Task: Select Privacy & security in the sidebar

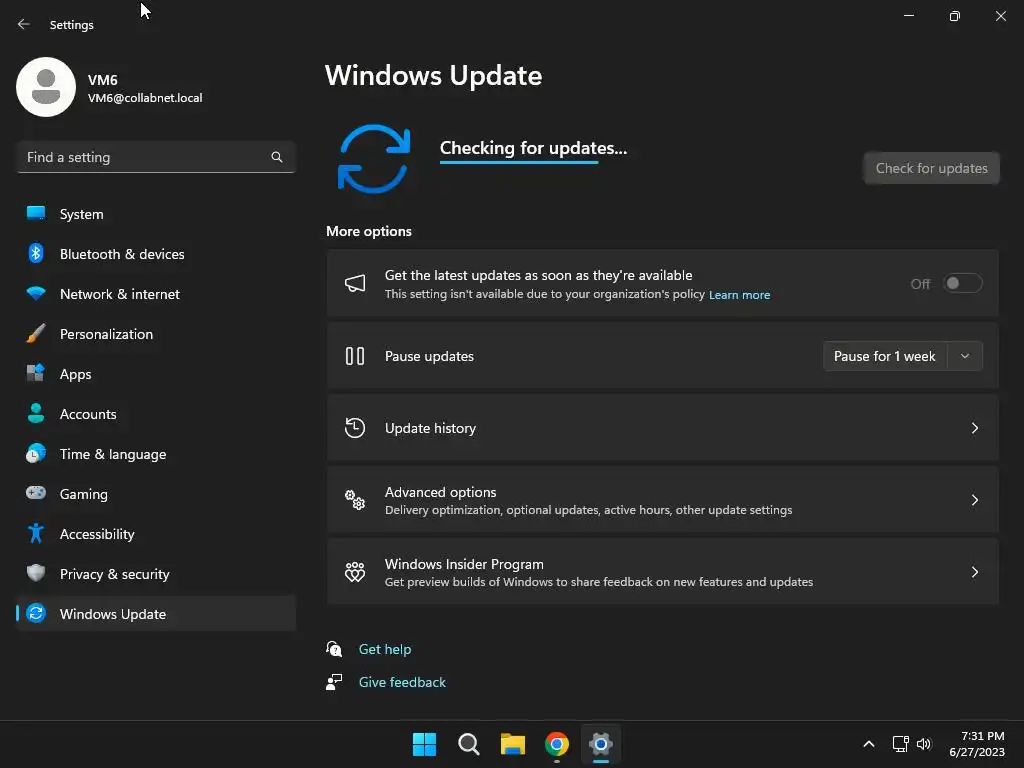Action: pos(155,573)
